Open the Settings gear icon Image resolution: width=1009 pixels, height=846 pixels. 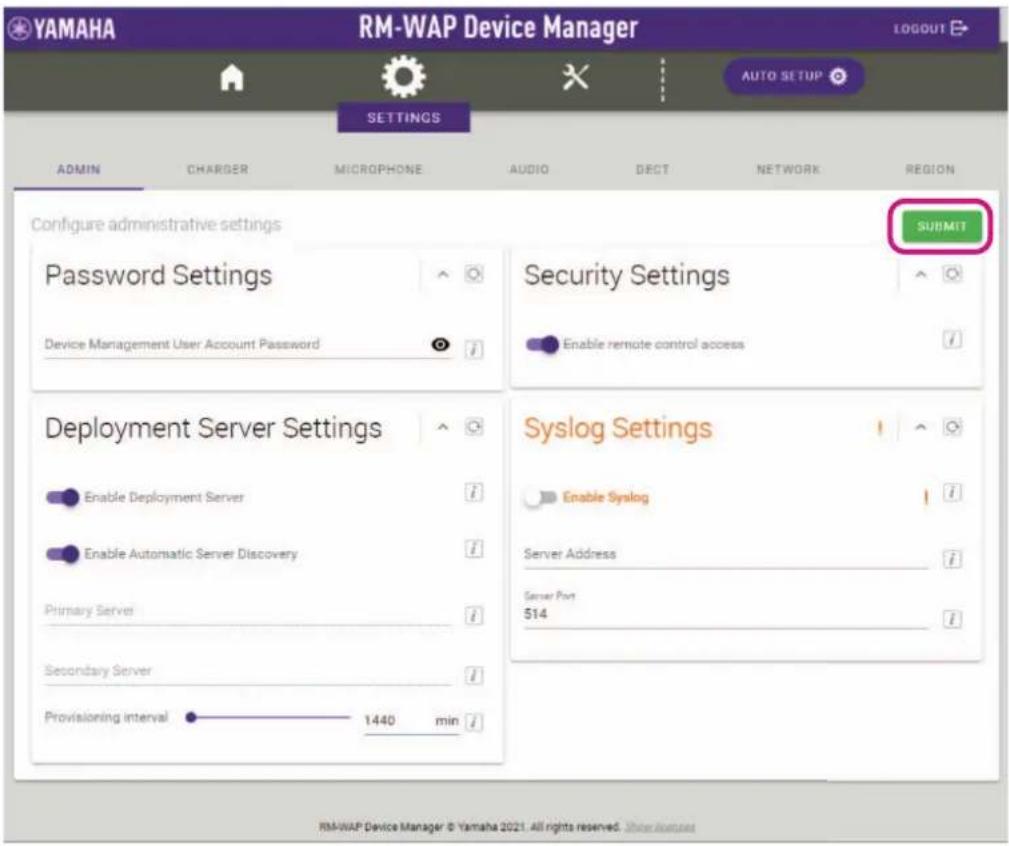tap(403, 77)
